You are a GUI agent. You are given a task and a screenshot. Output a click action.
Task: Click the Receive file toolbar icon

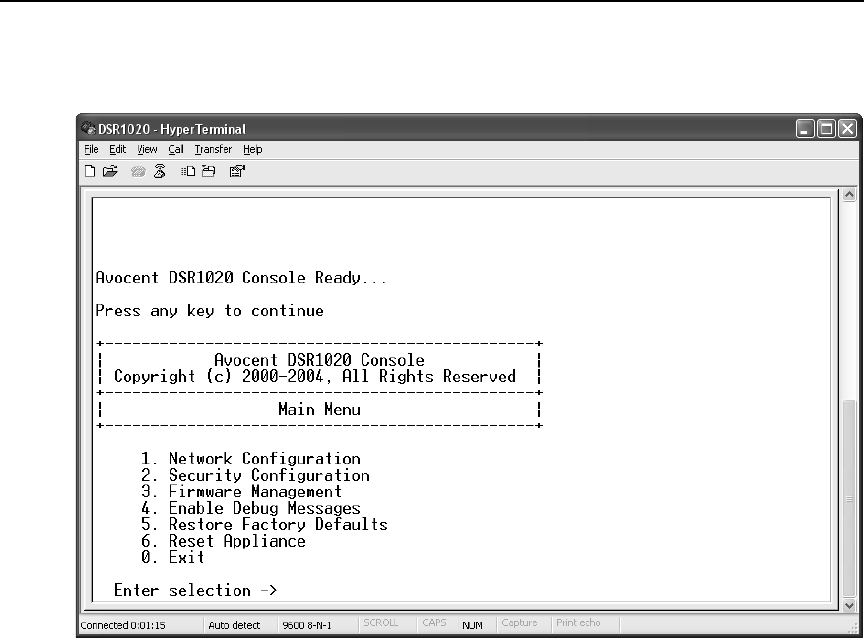[x=208, y=171]
